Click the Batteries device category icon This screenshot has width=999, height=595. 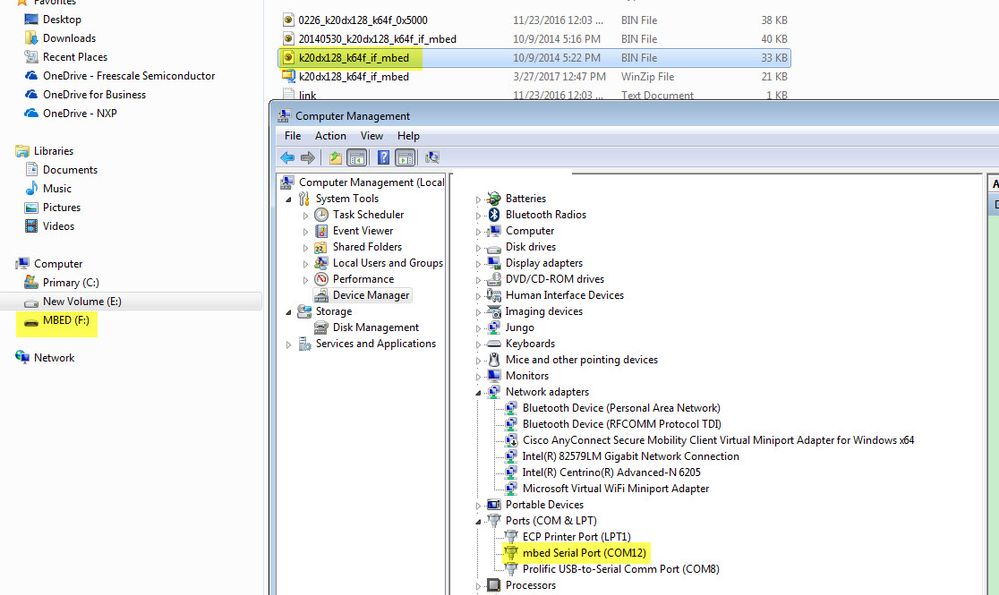(x=493, y=198)
